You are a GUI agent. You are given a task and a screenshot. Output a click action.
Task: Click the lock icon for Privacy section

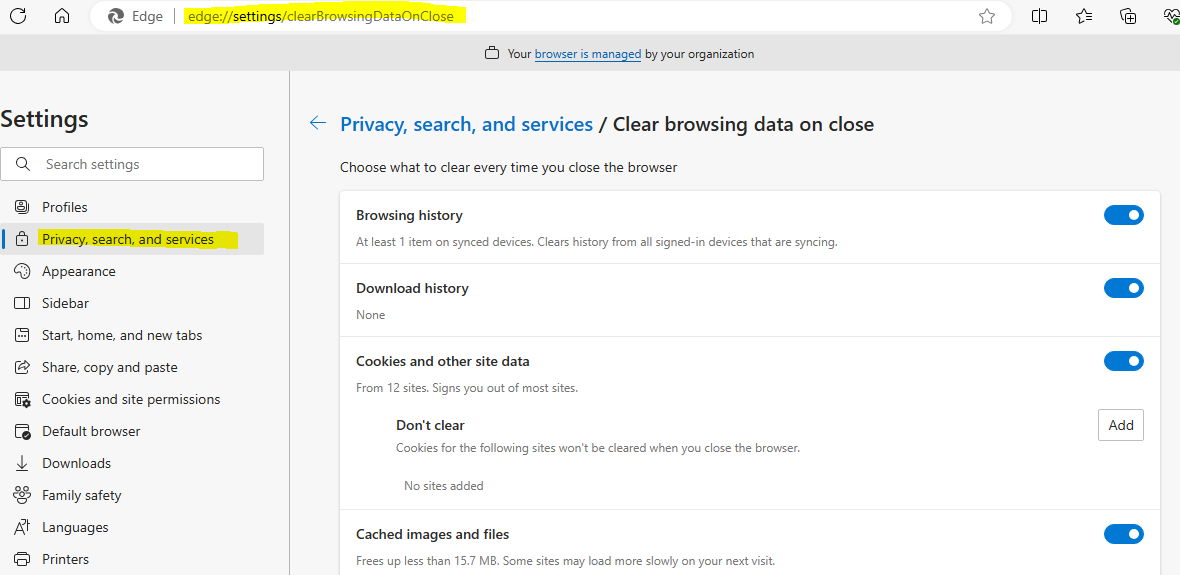[x=22, y=239]
